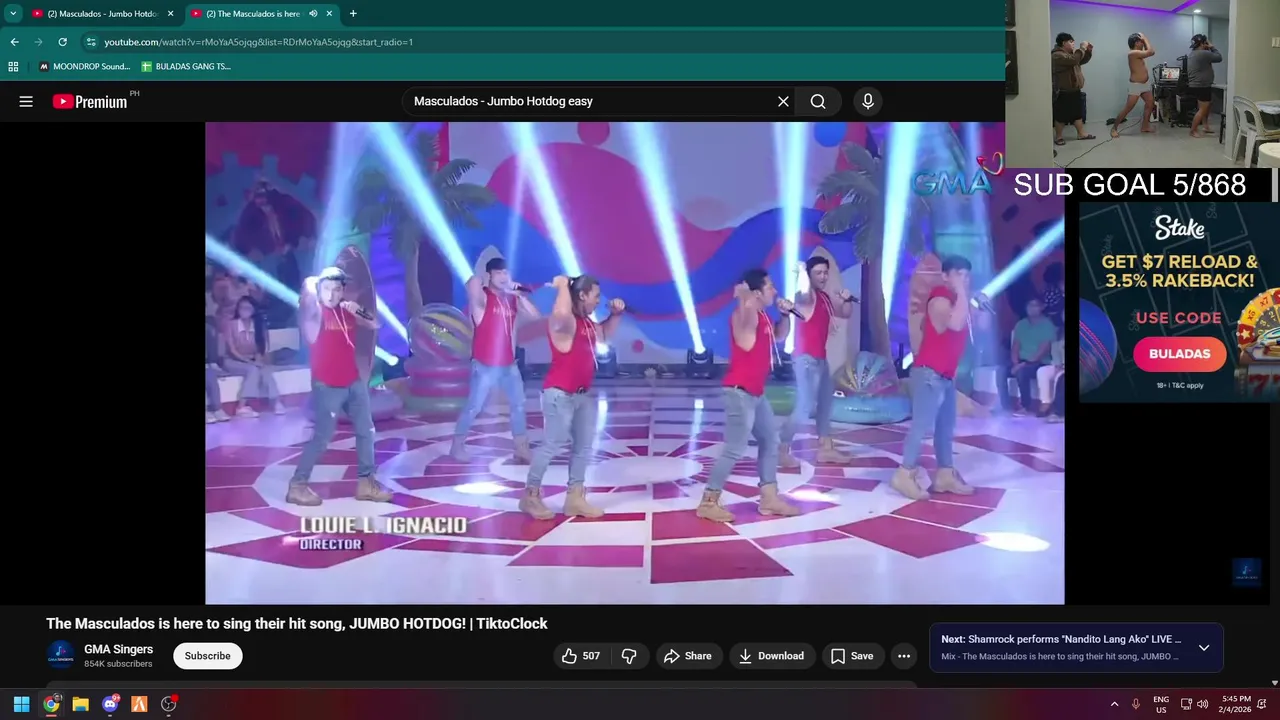
Task: Click the 854K subscribers count
Action: pos(118,664)
